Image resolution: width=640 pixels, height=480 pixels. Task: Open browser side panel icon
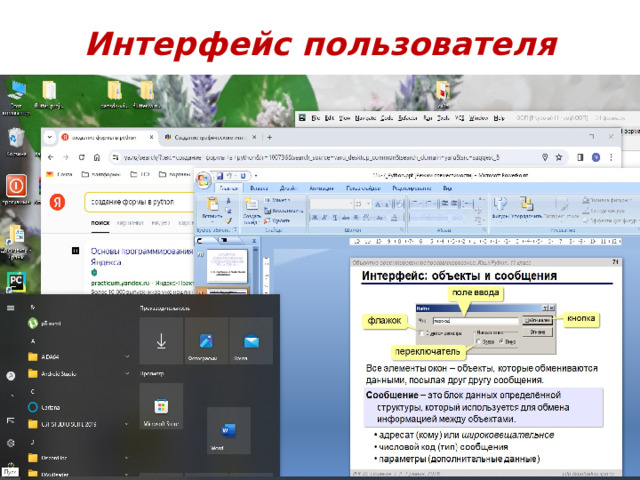pos(580,157)
